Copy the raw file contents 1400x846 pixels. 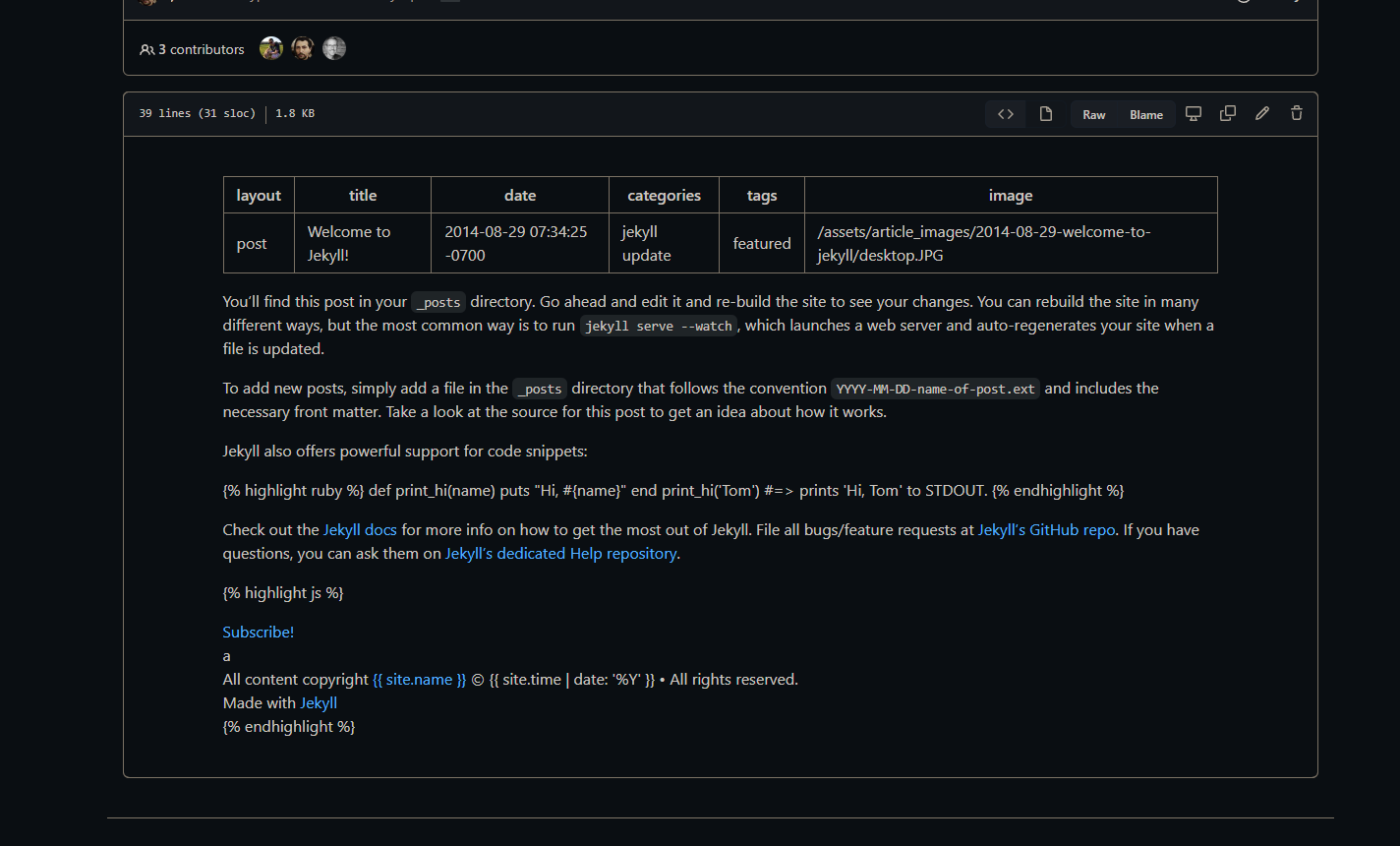tap(1228, 114)
